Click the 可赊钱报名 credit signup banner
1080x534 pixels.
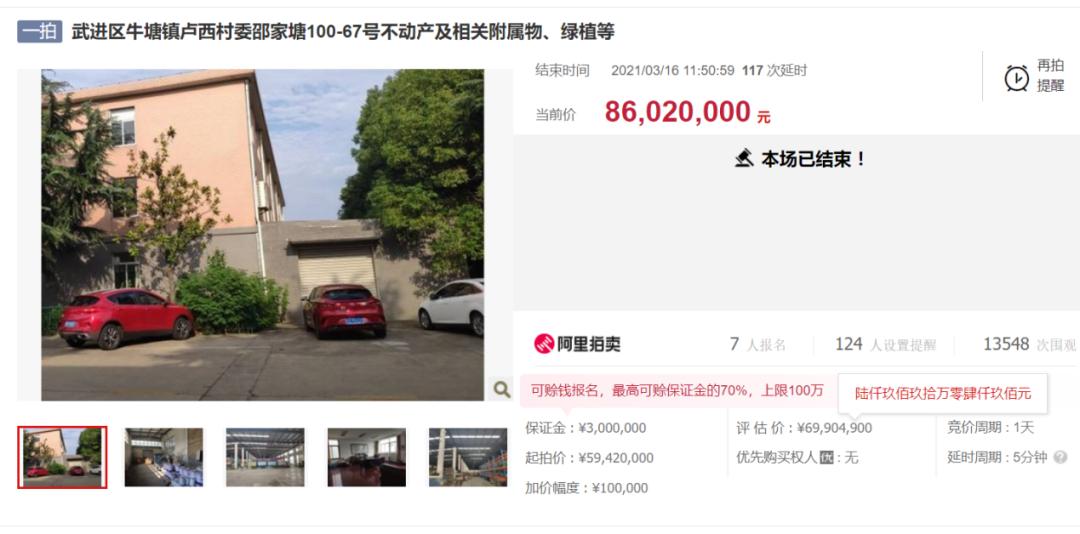click(x=678, y=391)
